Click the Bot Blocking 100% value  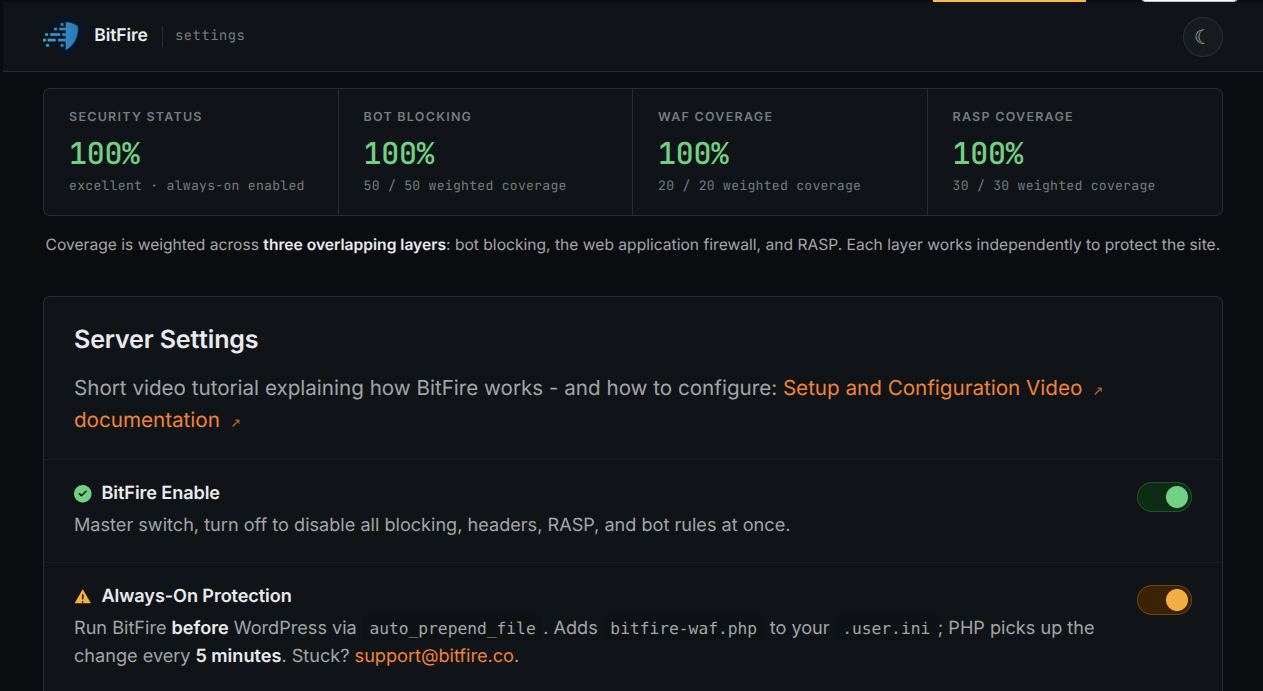[x=399, y=153]
